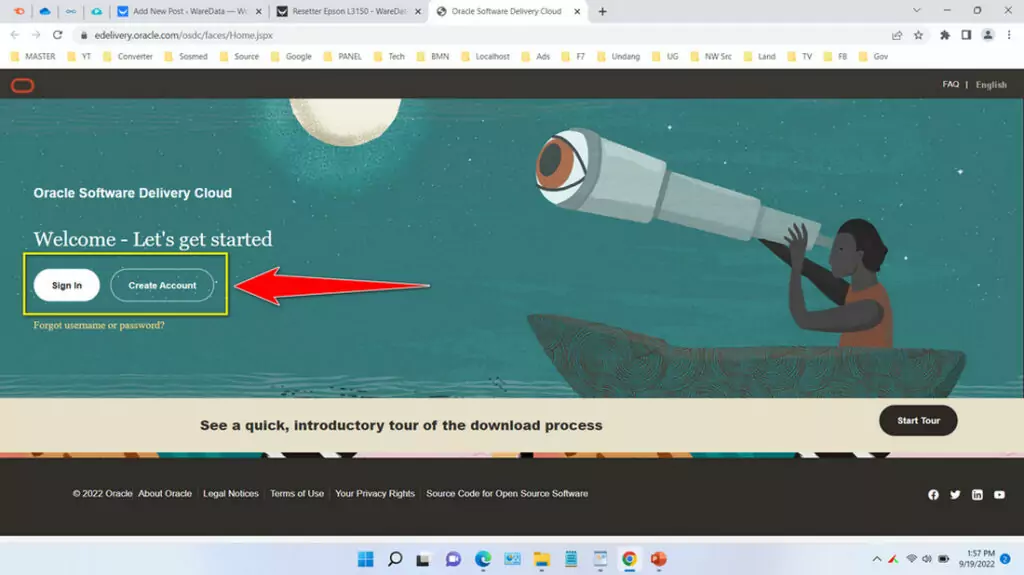Open Your Privacy Rights link
The height and width of the screenshot is (575, 1024).
[x=375, y=493]
